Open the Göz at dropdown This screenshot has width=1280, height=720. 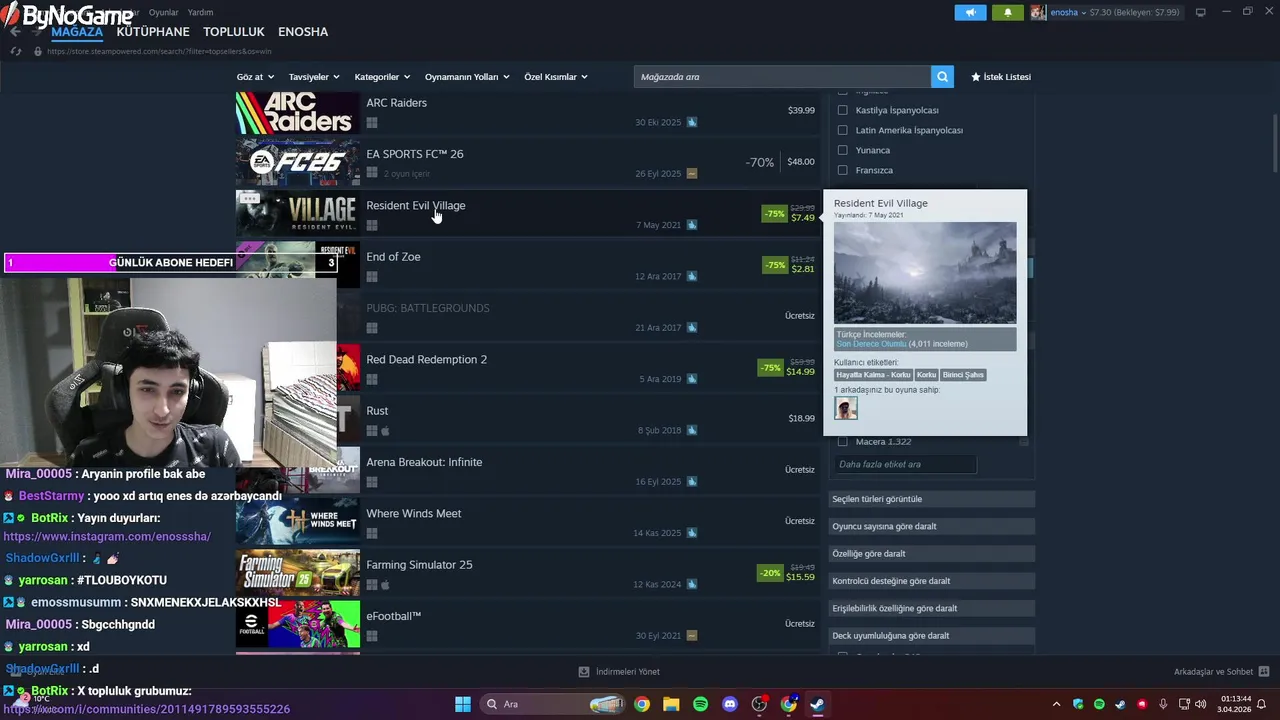[x=254, y=77]
